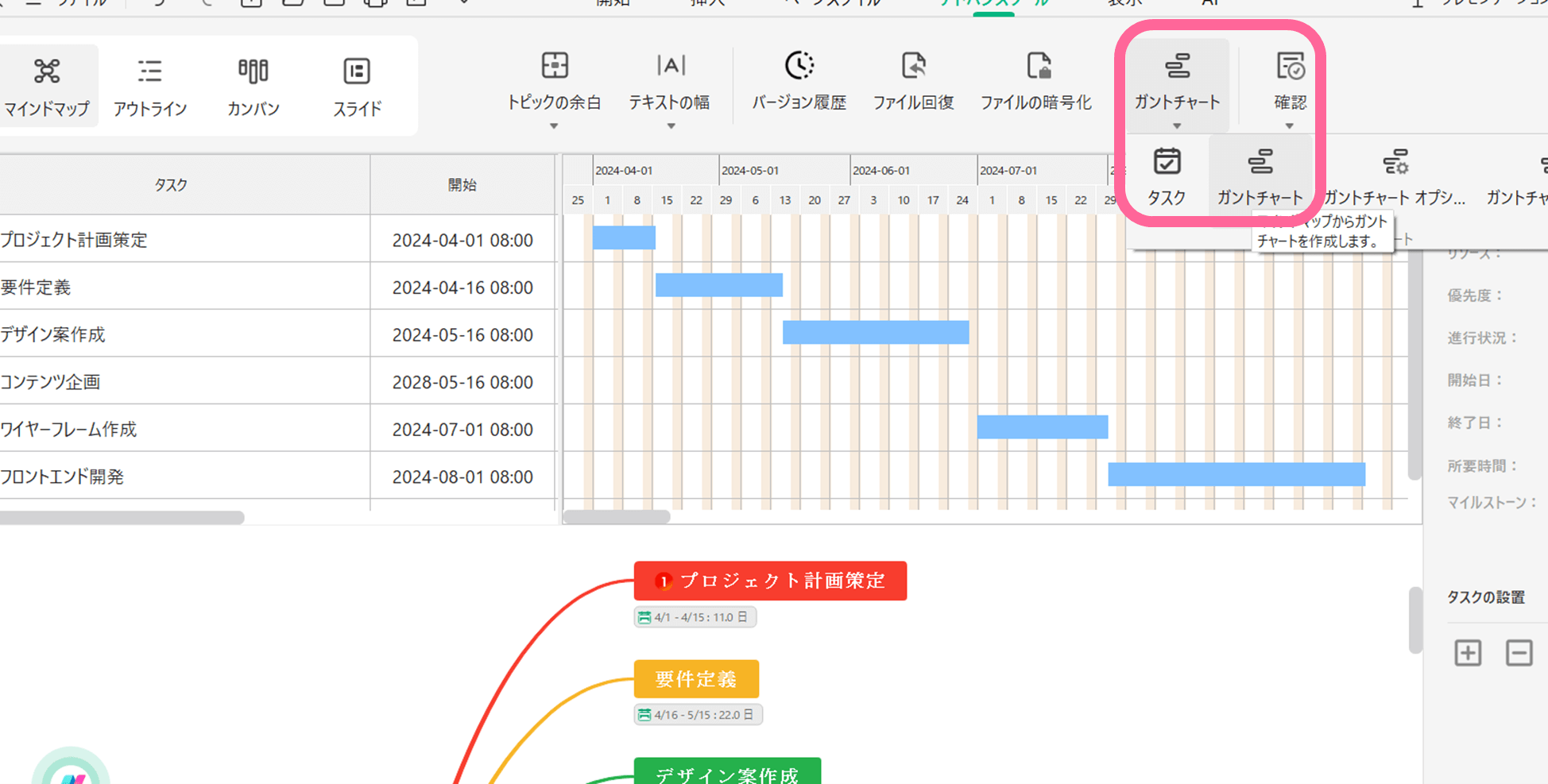Click the 2024-04-01 month header
The image size is (1548, 784).
[656, 171]
